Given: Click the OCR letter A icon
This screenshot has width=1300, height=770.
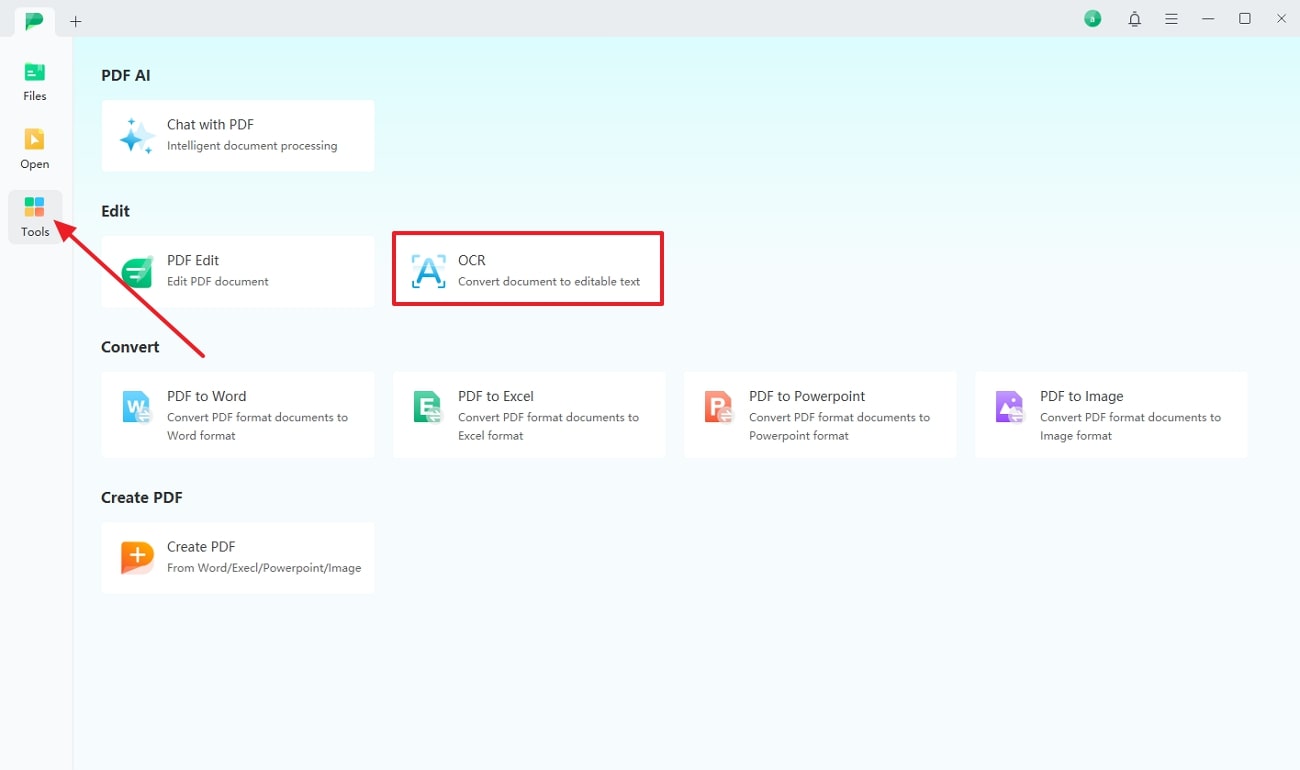Looking at the screenshot, I should (429, 271).
